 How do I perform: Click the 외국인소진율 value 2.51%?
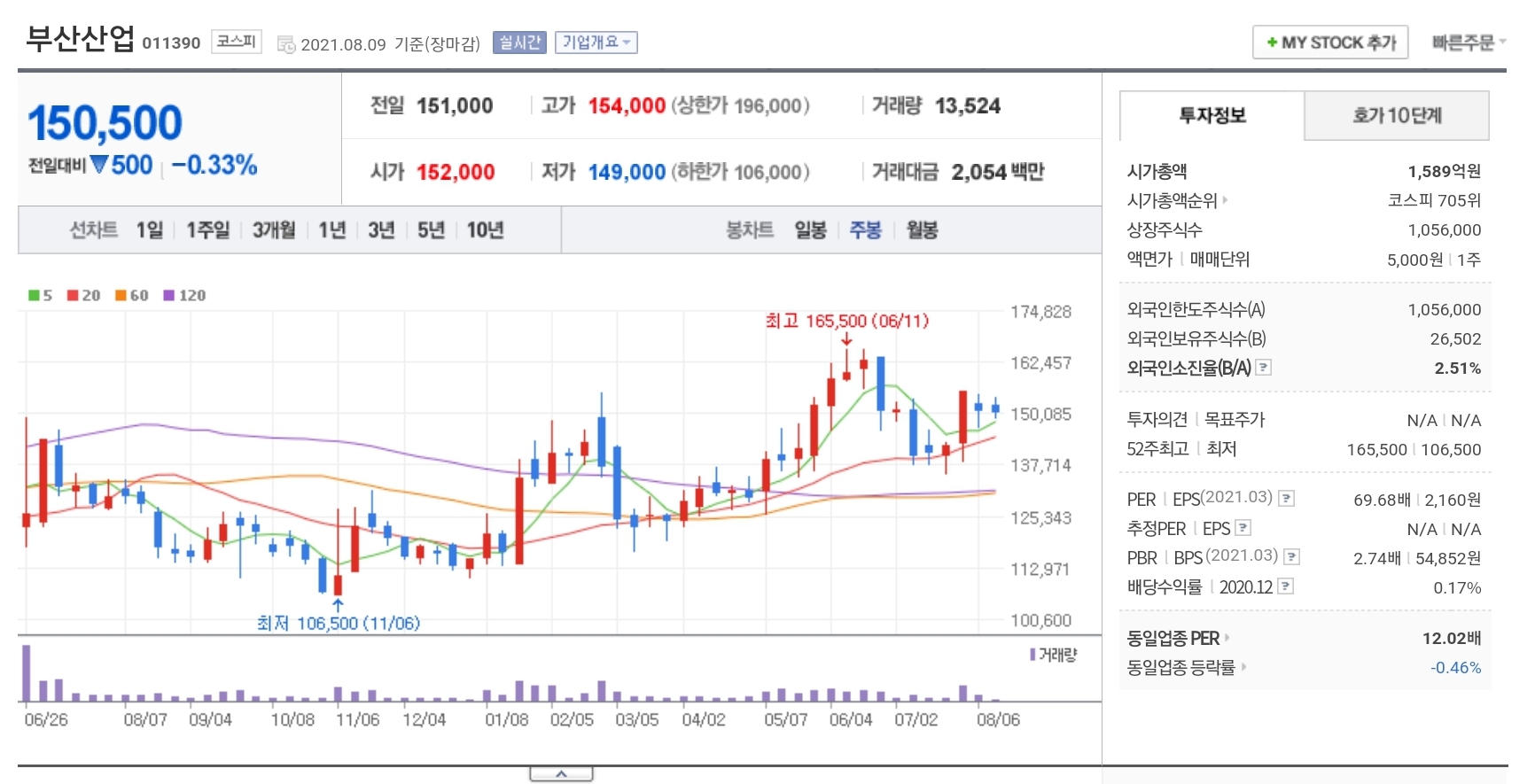click(1458, 368)
